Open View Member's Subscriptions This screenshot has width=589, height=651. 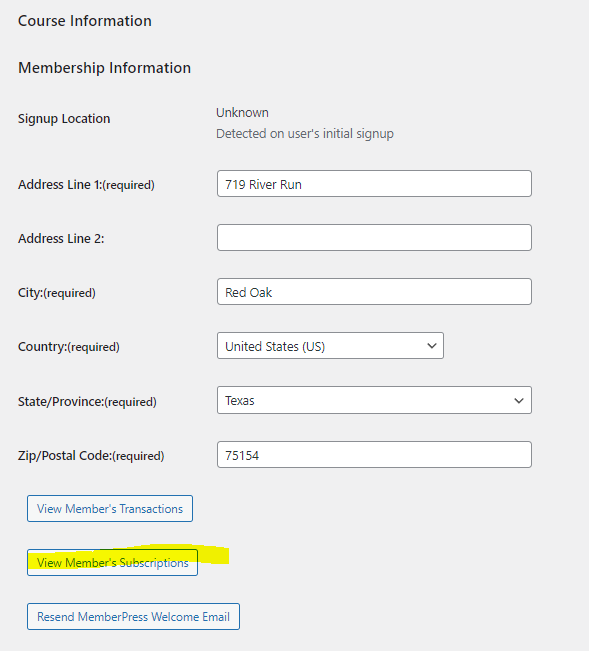(x=112, y=563)
